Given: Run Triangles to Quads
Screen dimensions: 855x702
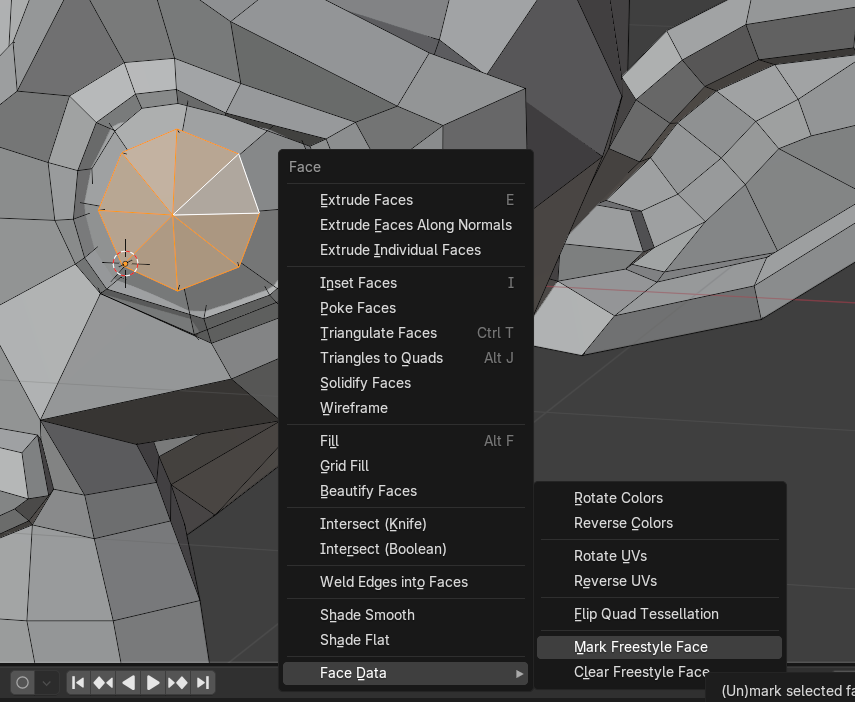Looking at the screenshot, I should pyautogui.click(x=405, y=358).
